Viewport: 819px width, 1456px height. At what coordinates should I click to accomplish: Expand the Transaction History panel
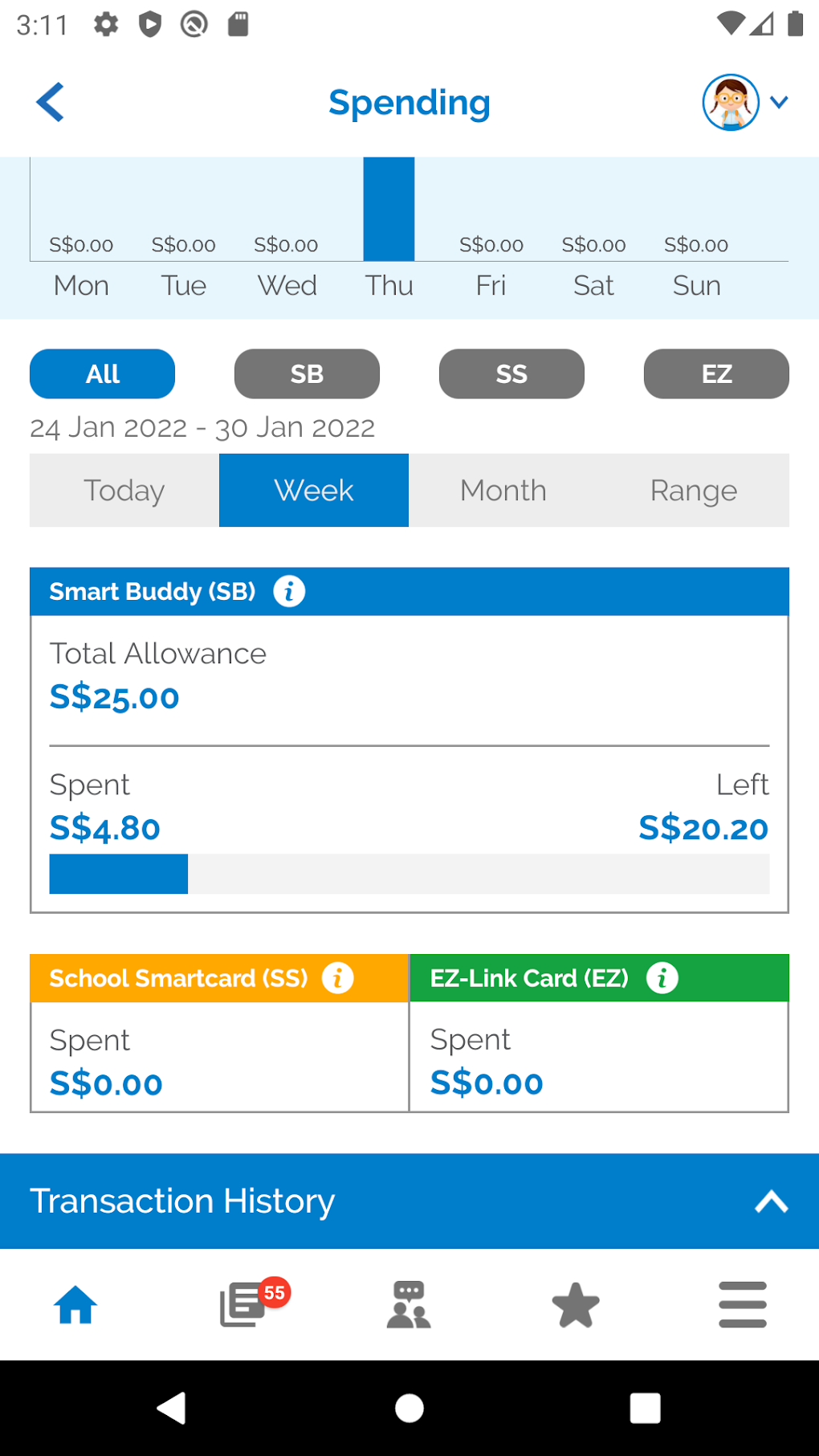tap(771, 1201)
